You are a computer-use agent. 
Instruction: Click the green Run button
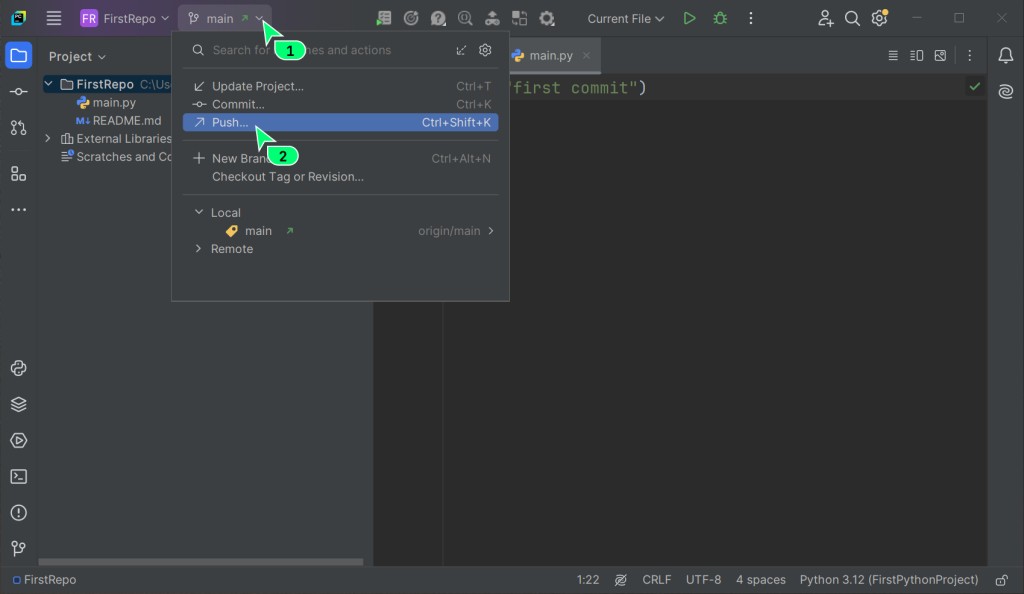coord(689,18)
